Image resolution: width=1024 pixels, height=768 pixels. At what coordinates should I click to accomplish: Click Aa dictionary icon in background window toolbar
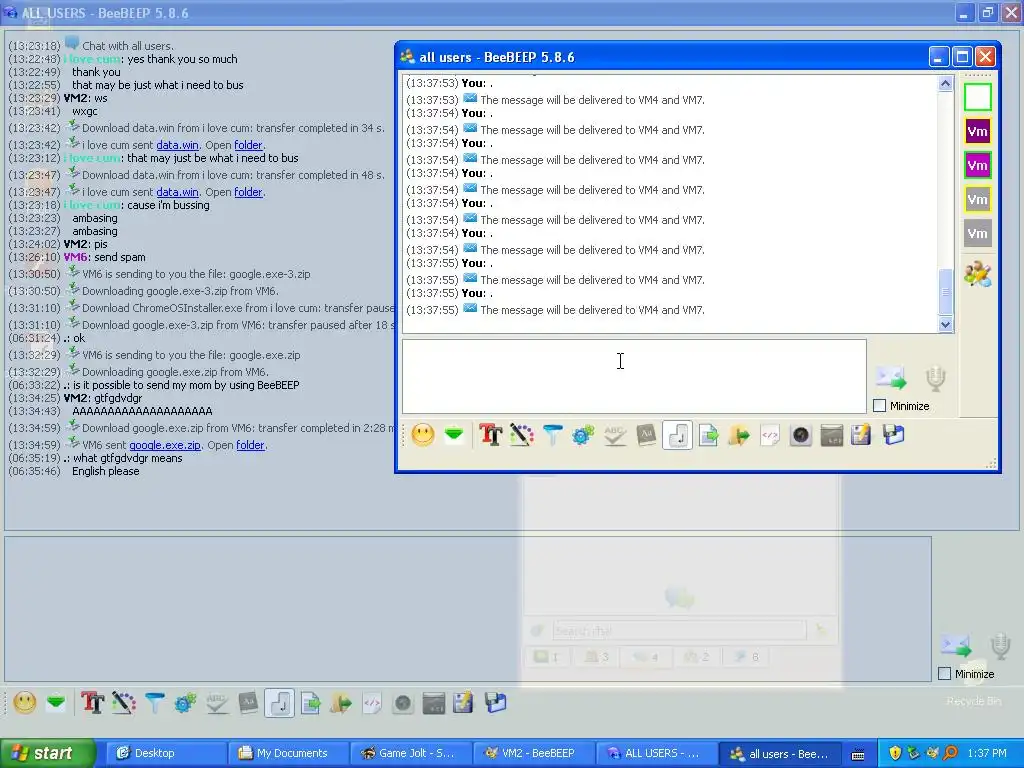[248, 703]
